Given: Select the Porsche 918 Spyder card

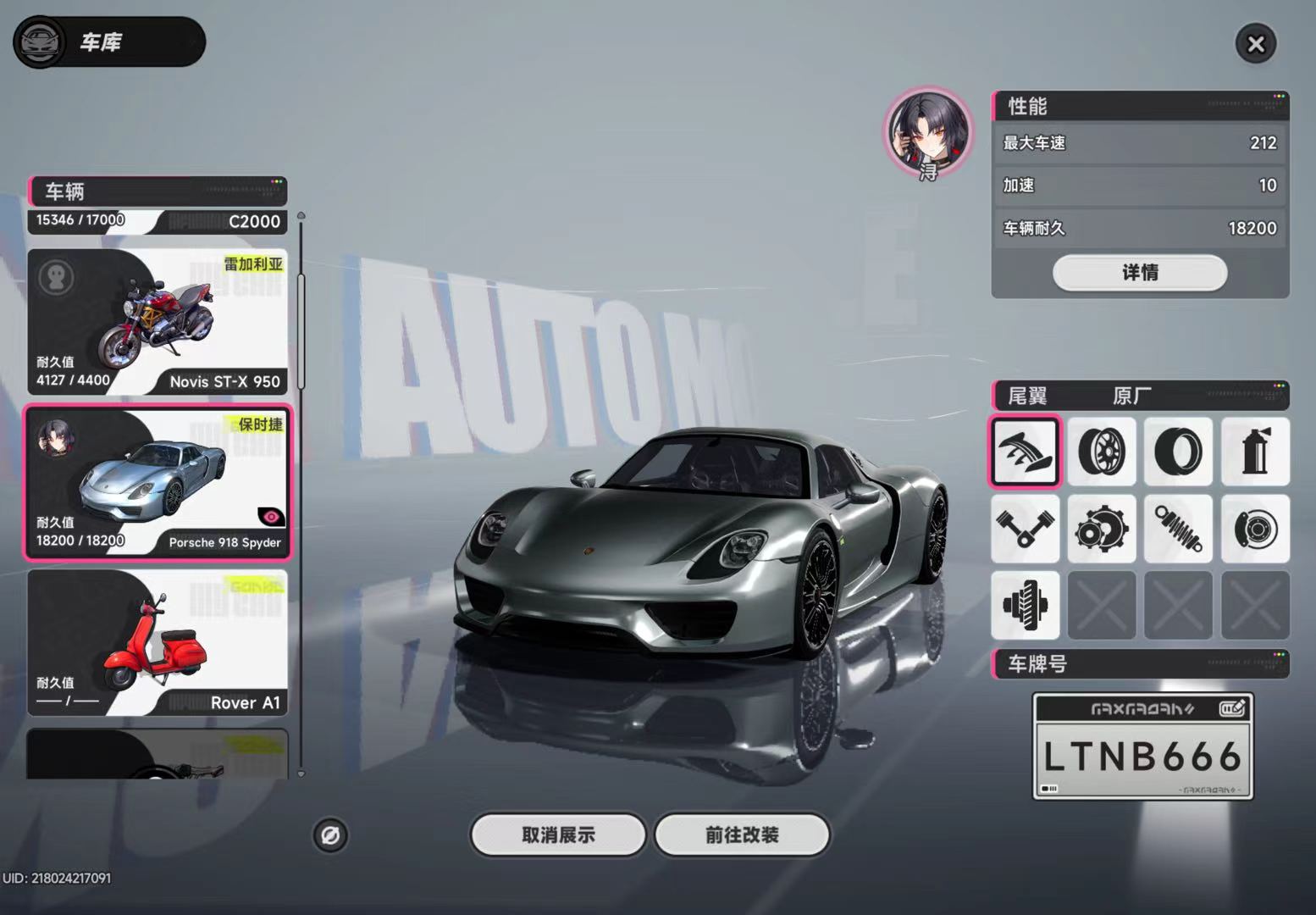Looking at the screenshot, I should tap(158, 482).
